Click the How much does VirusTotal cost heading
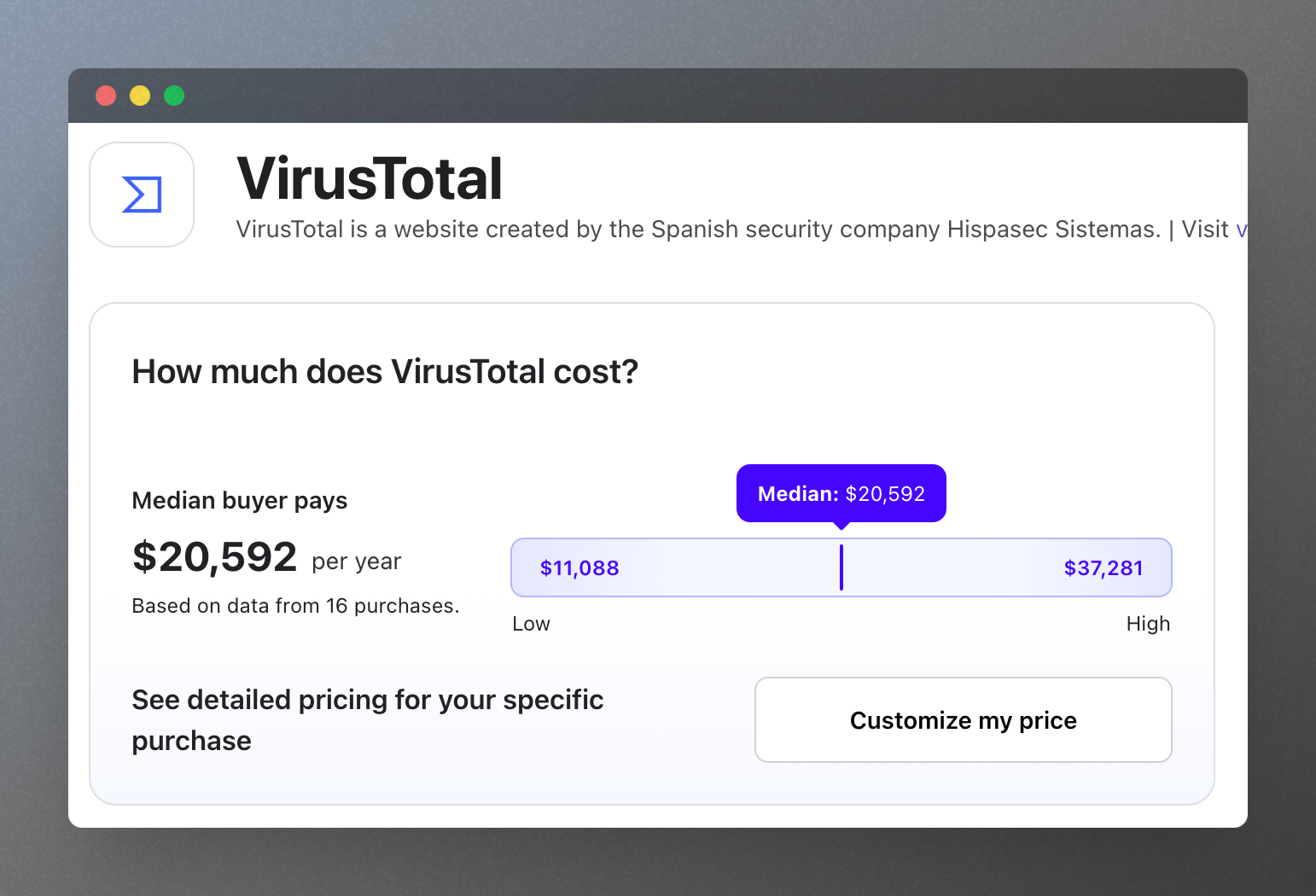The width and height of the screenshot is (1316, 896). point(384,370)
